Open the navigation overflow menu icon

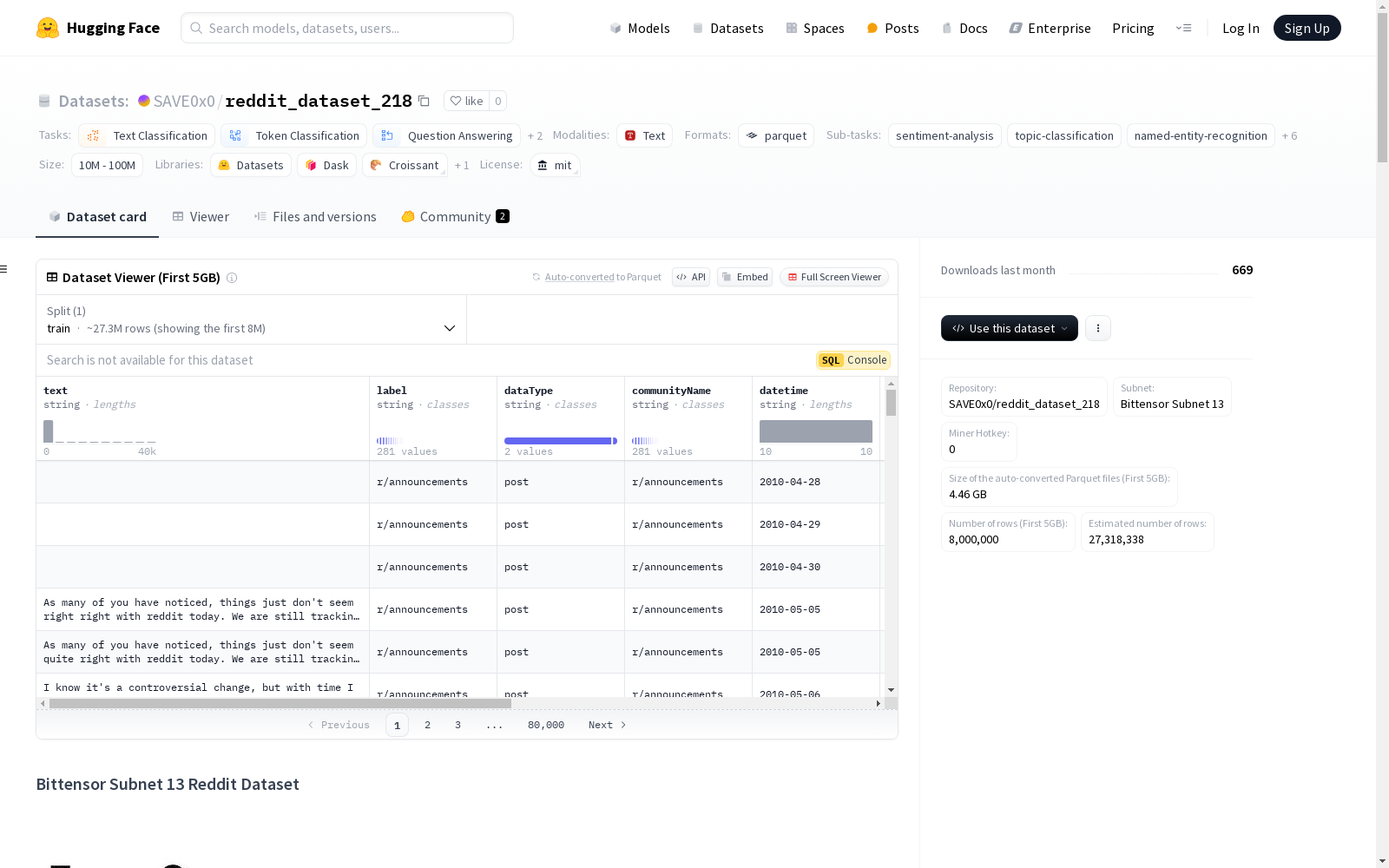[x=1183, y=28]
